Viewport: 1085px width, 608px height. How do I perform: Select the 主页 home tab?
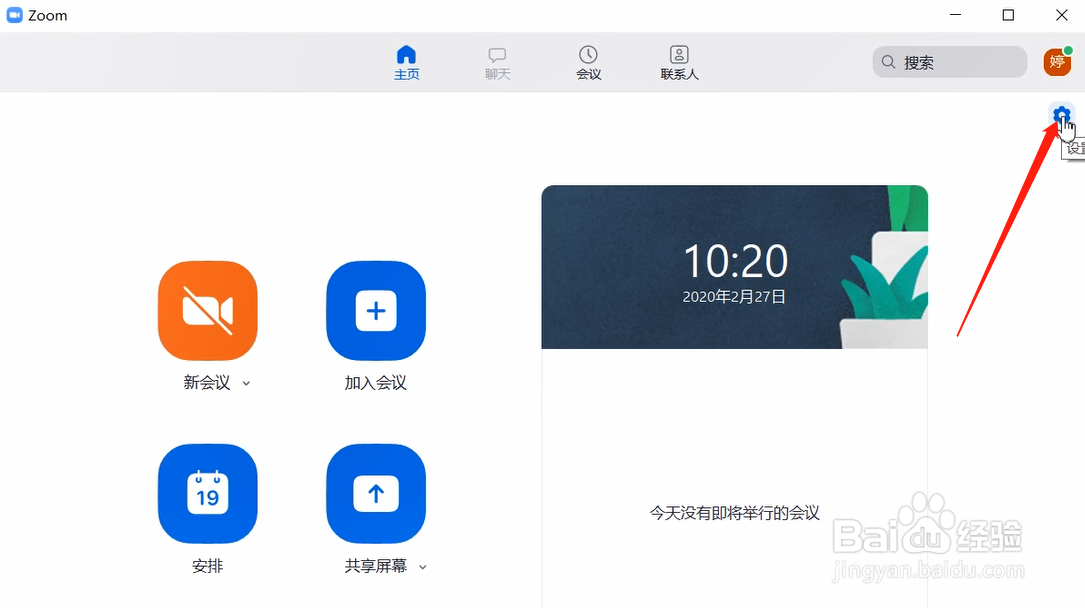406,62
